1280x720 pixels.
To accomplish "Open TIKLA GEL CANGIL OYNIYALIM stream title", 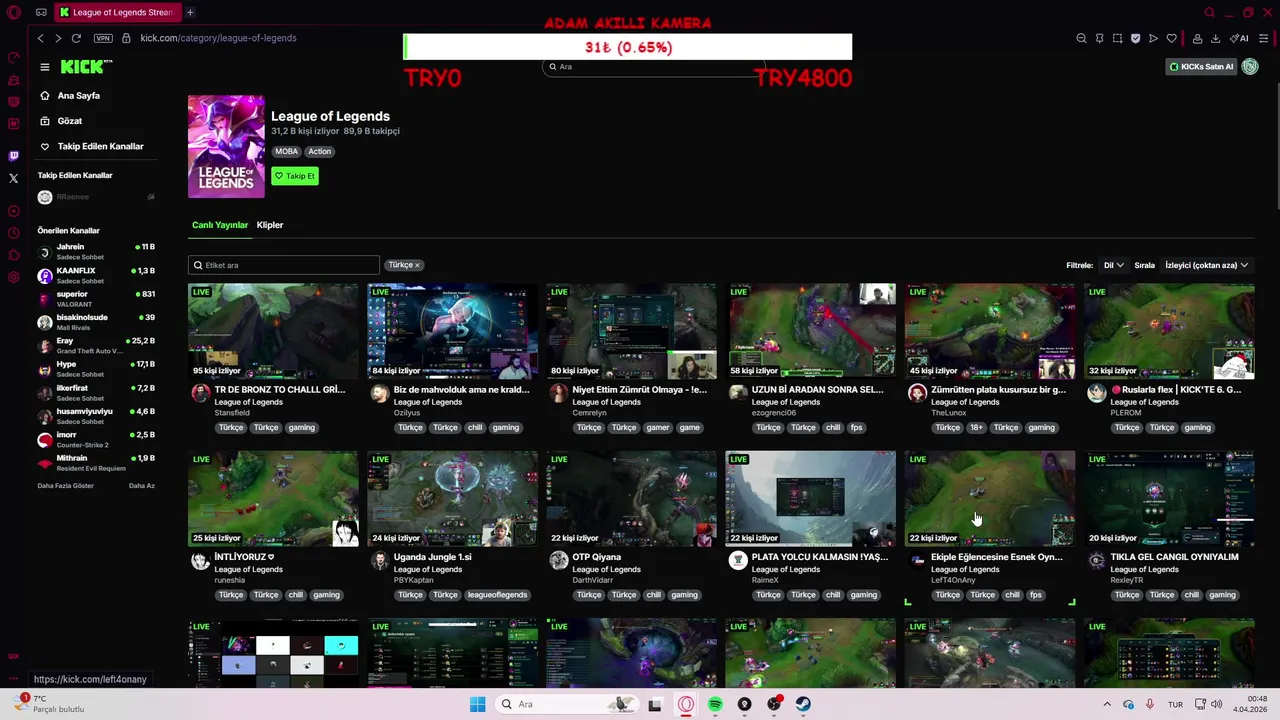I will (x=1174, y=557).
